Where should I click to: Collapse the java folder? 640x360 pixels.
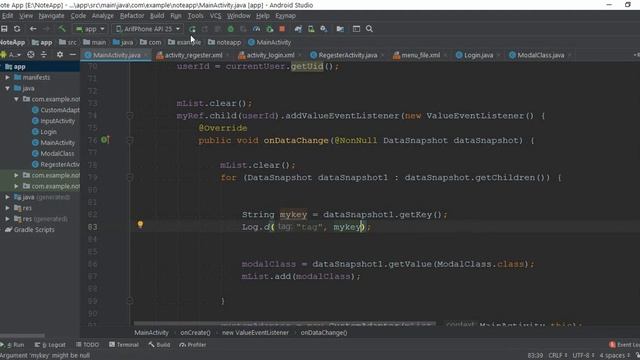coord(7,88)
